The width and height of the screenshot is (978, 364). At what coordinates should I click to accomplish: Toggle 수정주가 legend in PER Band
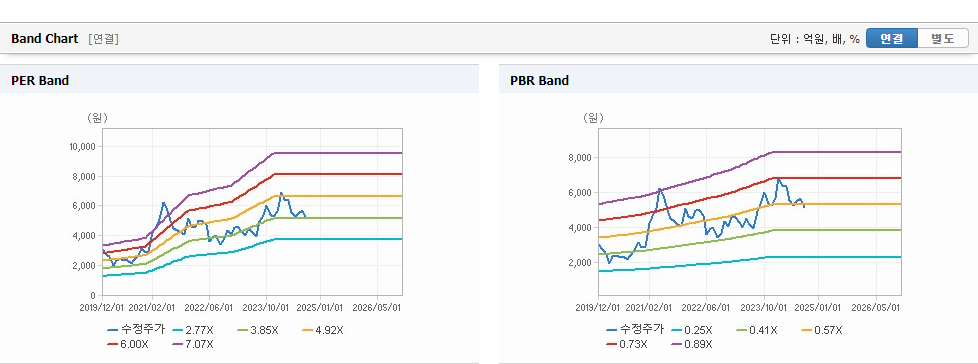click(135, 330)
